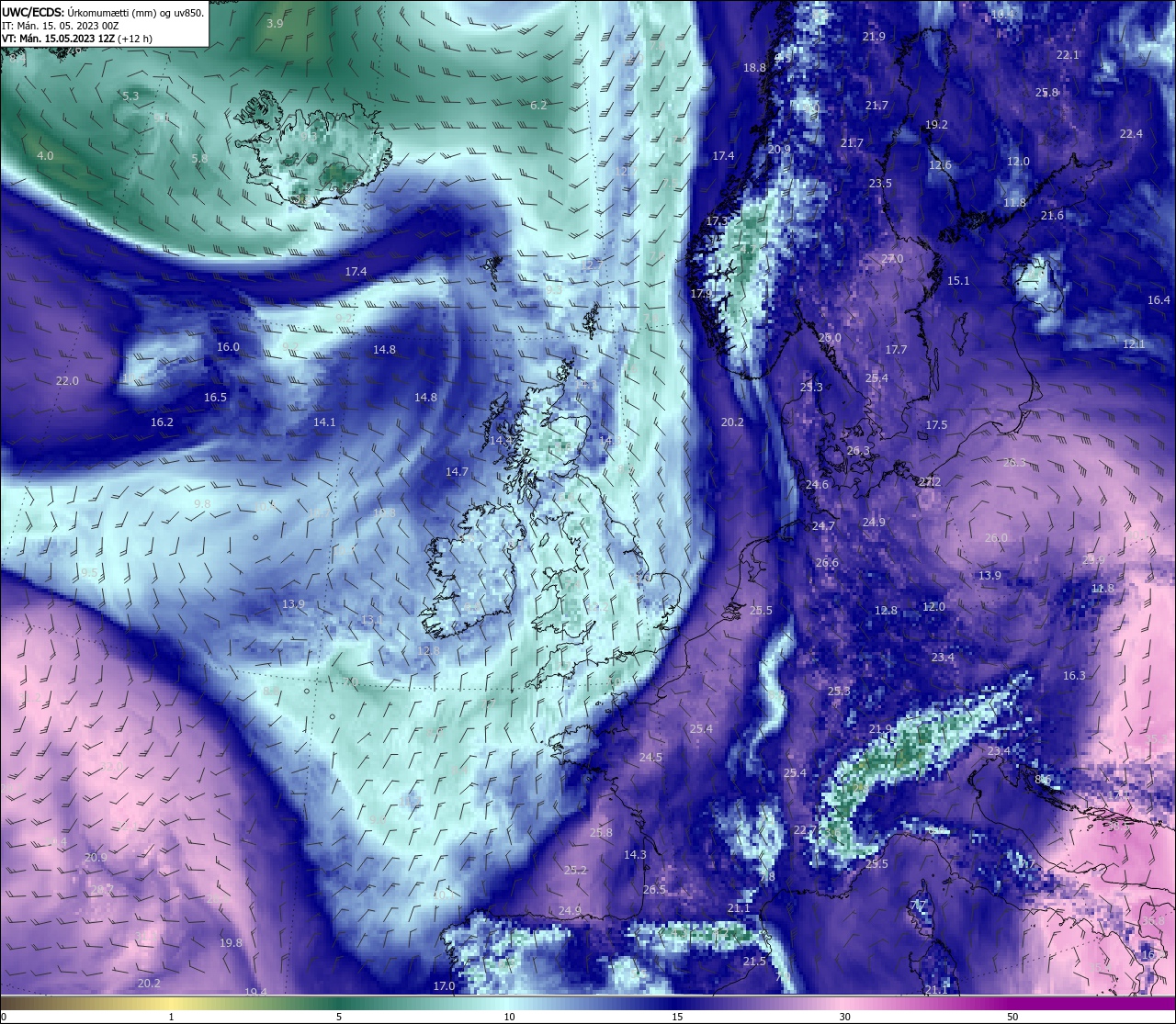
Task: Click the '21.6' value on the map
Action: tap(1052, 216)
